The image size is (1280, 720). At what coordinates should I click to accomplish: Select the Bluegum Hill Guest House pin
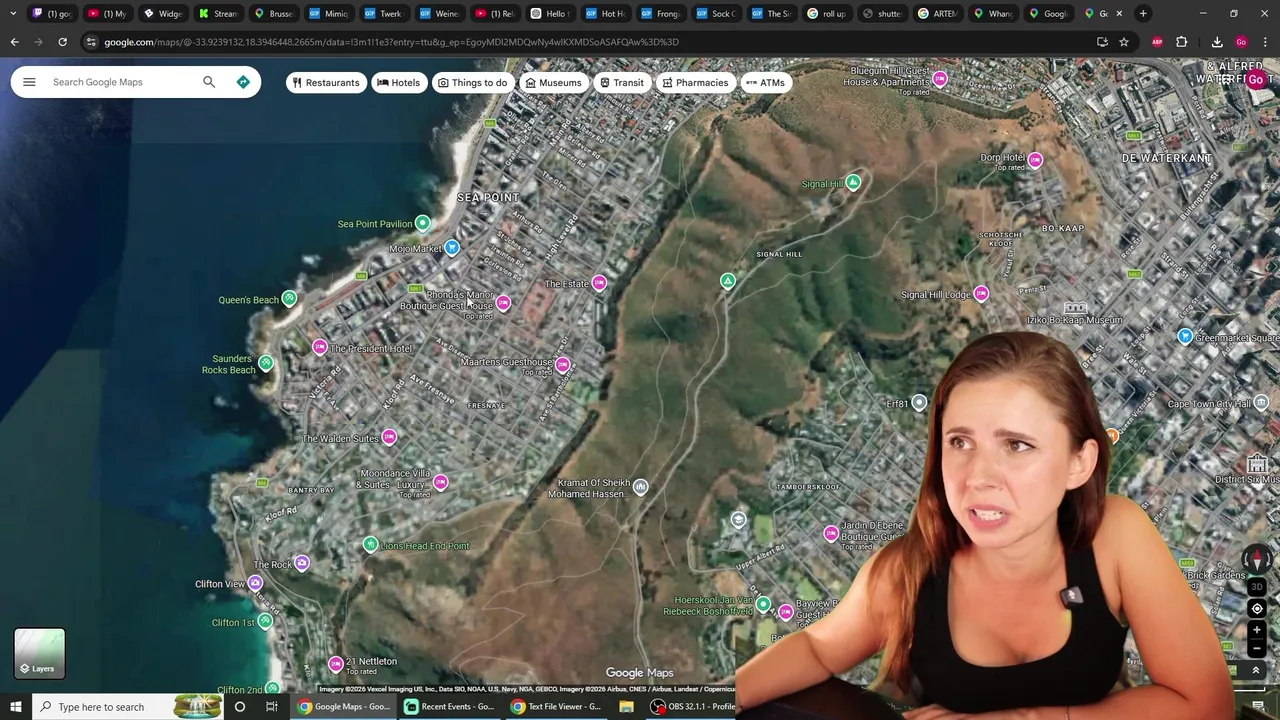click(x=940, y=79)
